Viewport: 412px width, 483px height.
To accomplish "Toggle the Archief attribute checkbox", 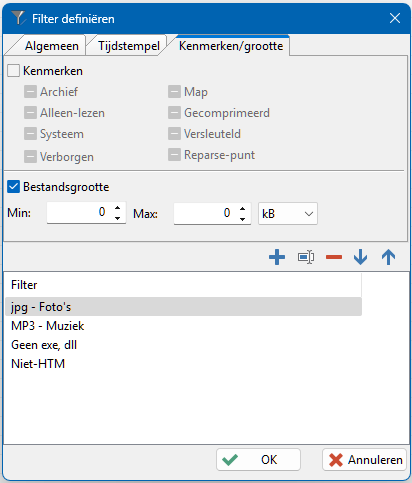I will pyautogui.click(x=30, y=92).
